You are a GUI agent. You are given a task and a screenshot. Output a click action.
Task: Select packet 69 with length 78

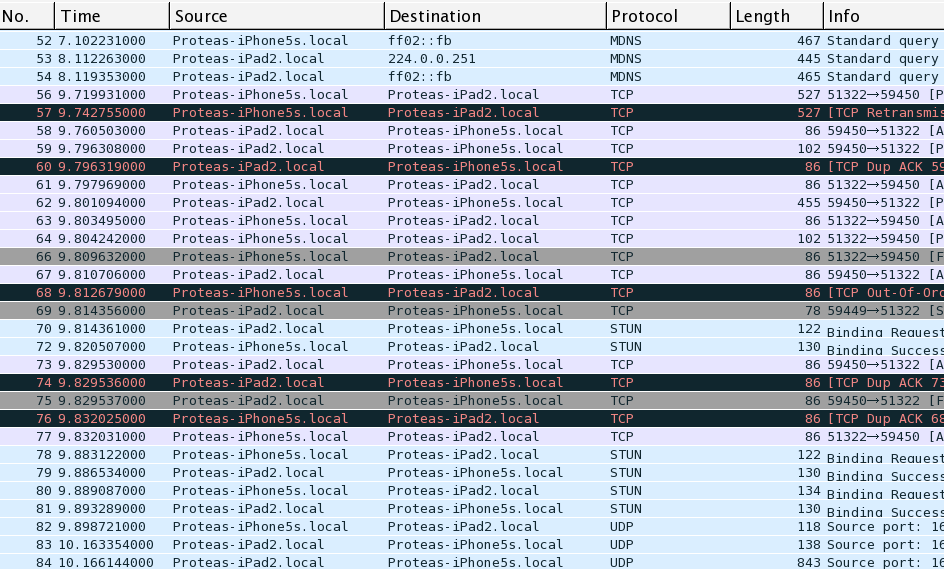pyautogui.click(x=472, y=311)
